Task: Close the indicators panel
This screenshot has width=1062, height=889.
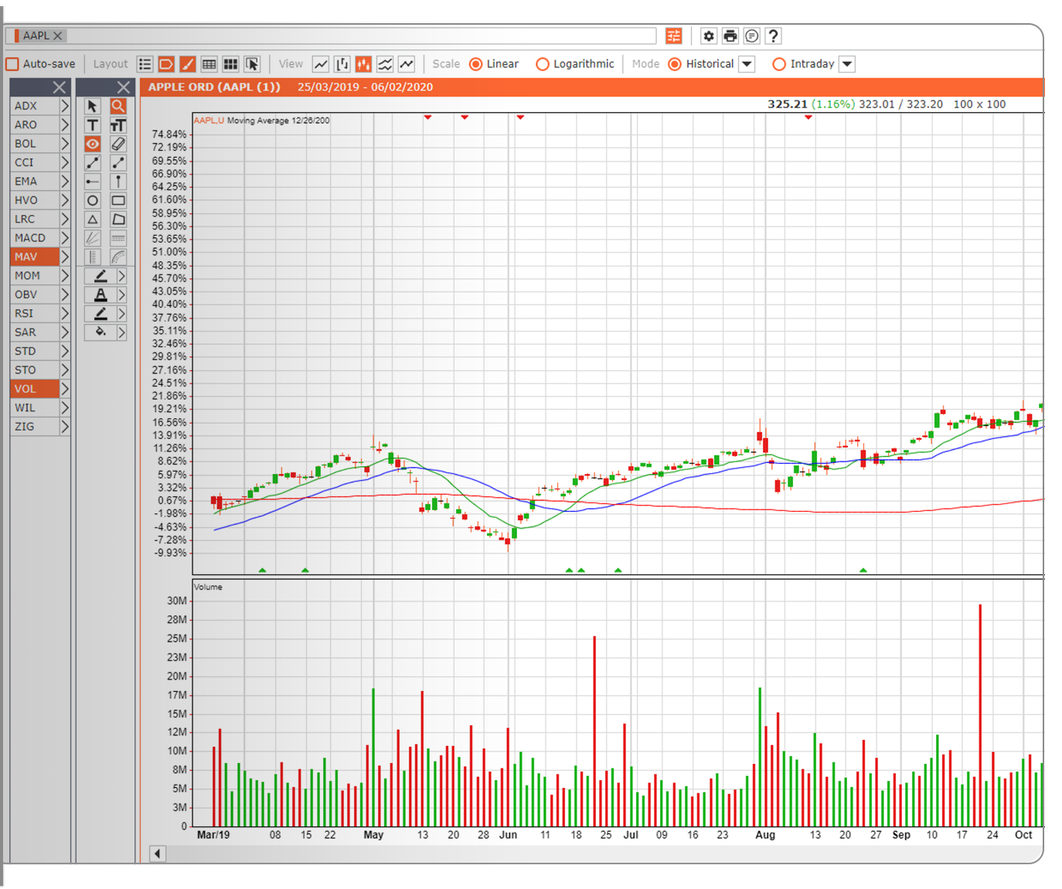Action: click(60, 87)
